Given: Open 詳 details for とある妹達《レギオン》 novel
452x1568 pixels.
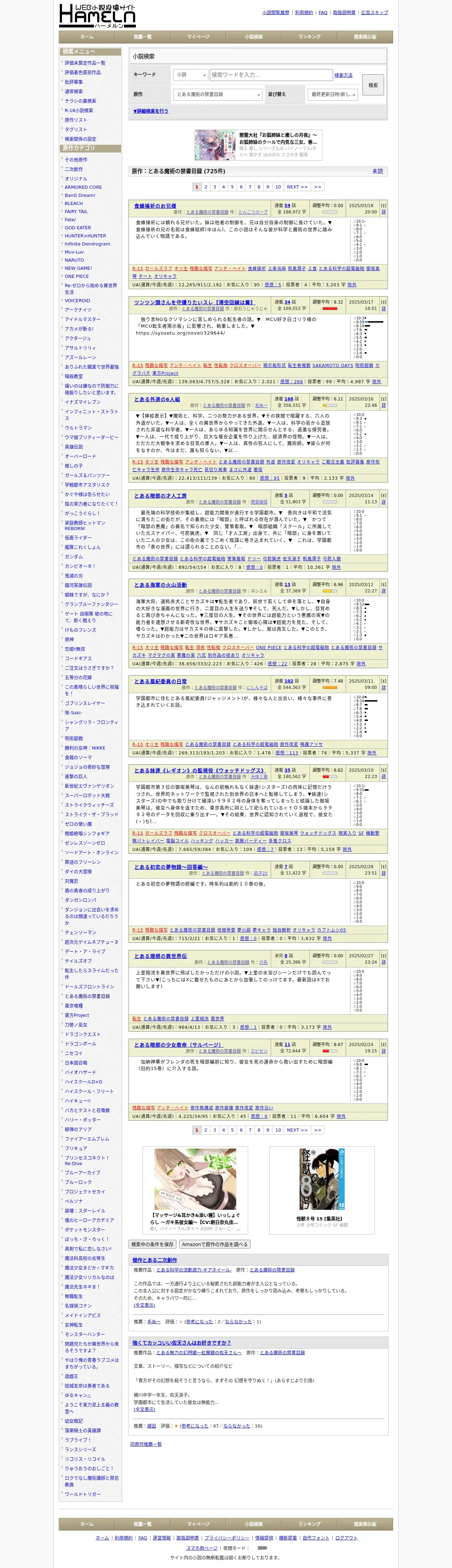Looking at the screenshot, I should (383, 776).
